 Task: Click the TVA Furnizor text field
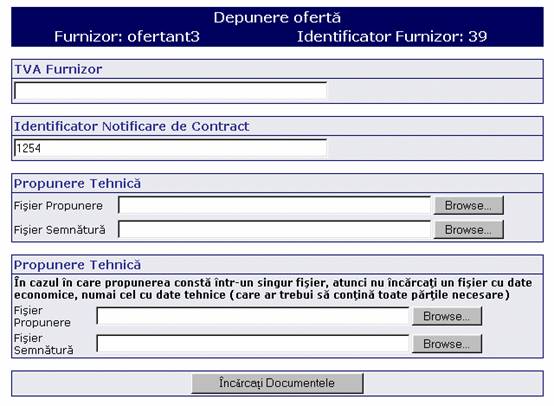[x=170, y=91]
